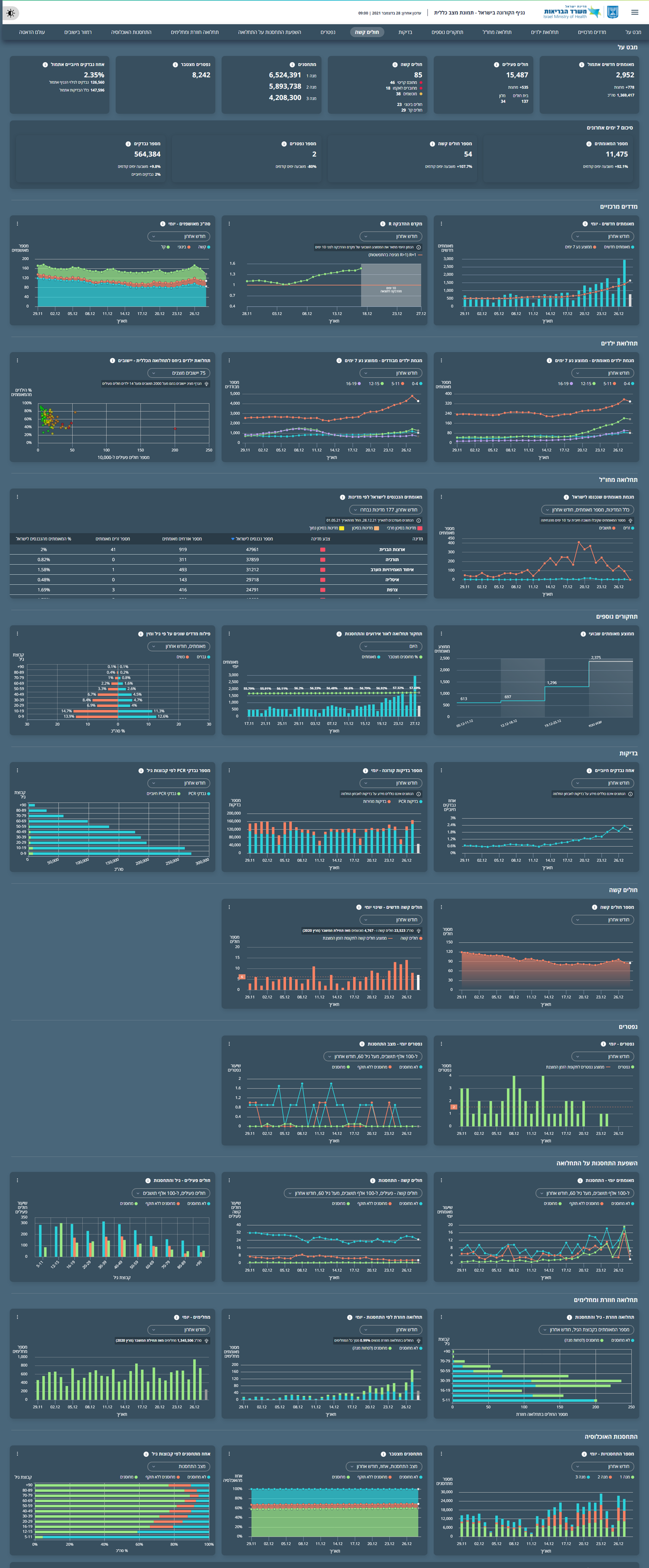Open options menu of ממוצע מאומתים שבועי chart
649x1568 pixels.
(x=441, y=634)
